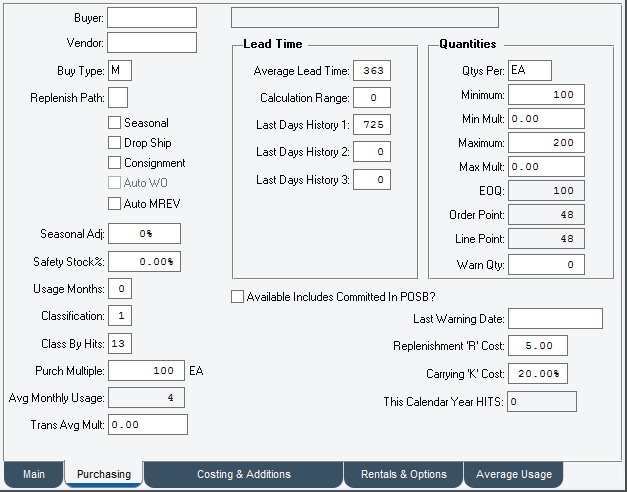The width and height of the screenshot is (627, 492).
Task: Edit the Minimum quantity field
Action: [x=545, y=95]
